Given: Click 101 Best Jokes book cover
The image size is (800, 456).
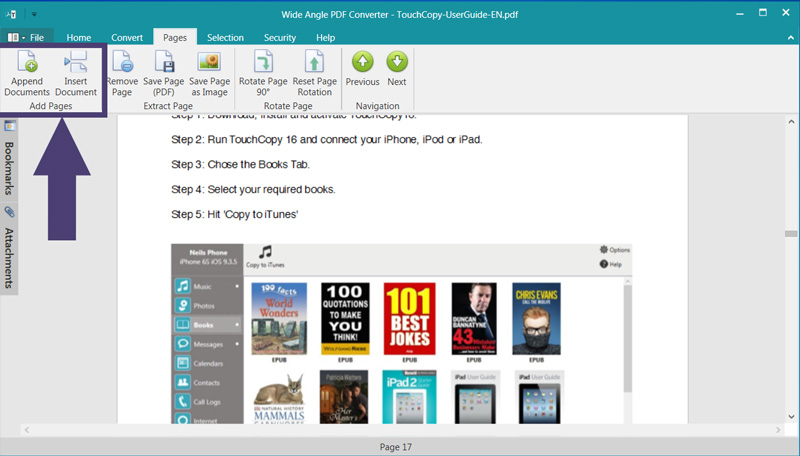Looking at the screenshot, I should click(x=409, y=319).
